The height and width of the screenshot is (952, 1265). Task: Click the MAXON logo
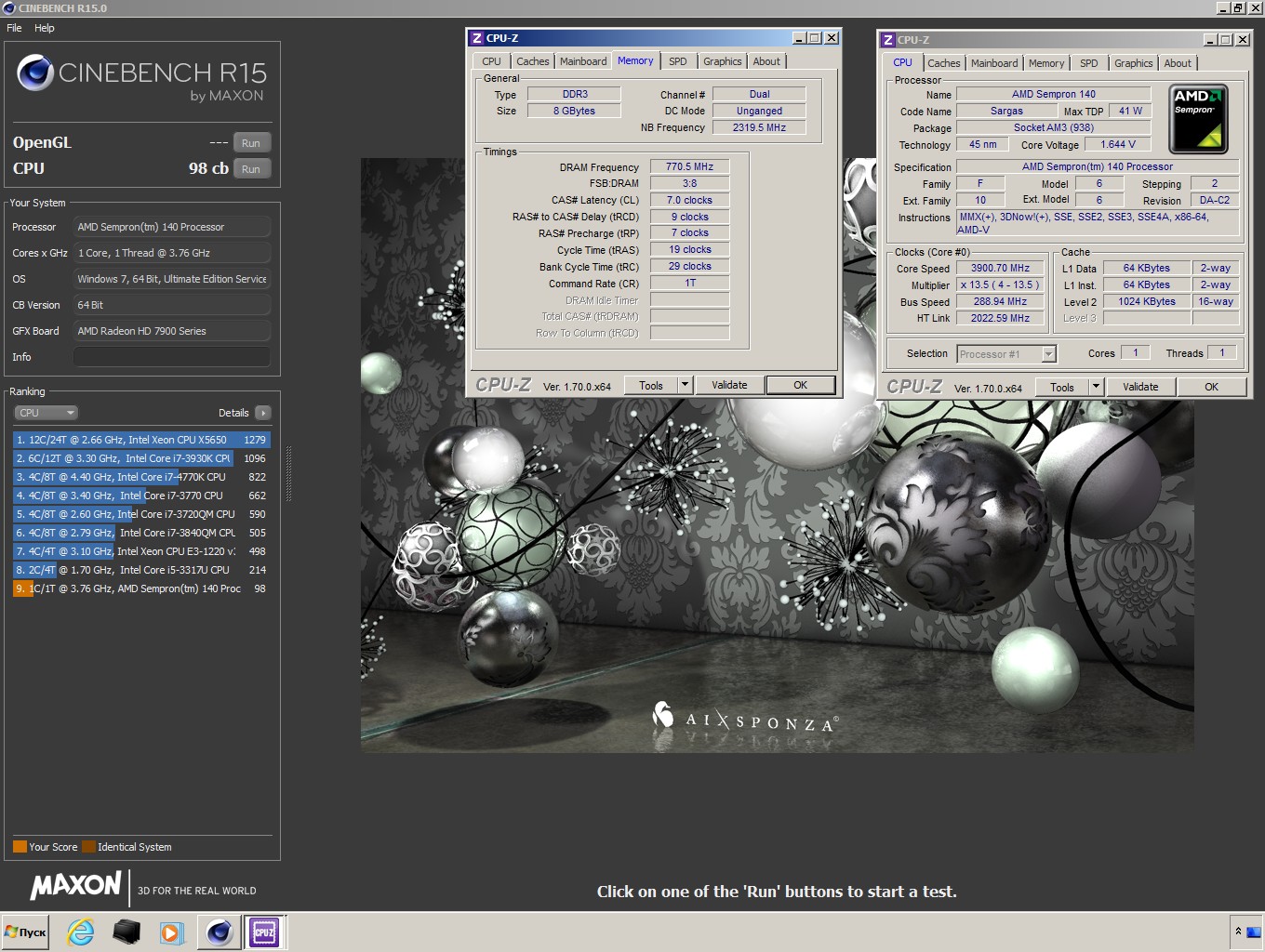75,885
